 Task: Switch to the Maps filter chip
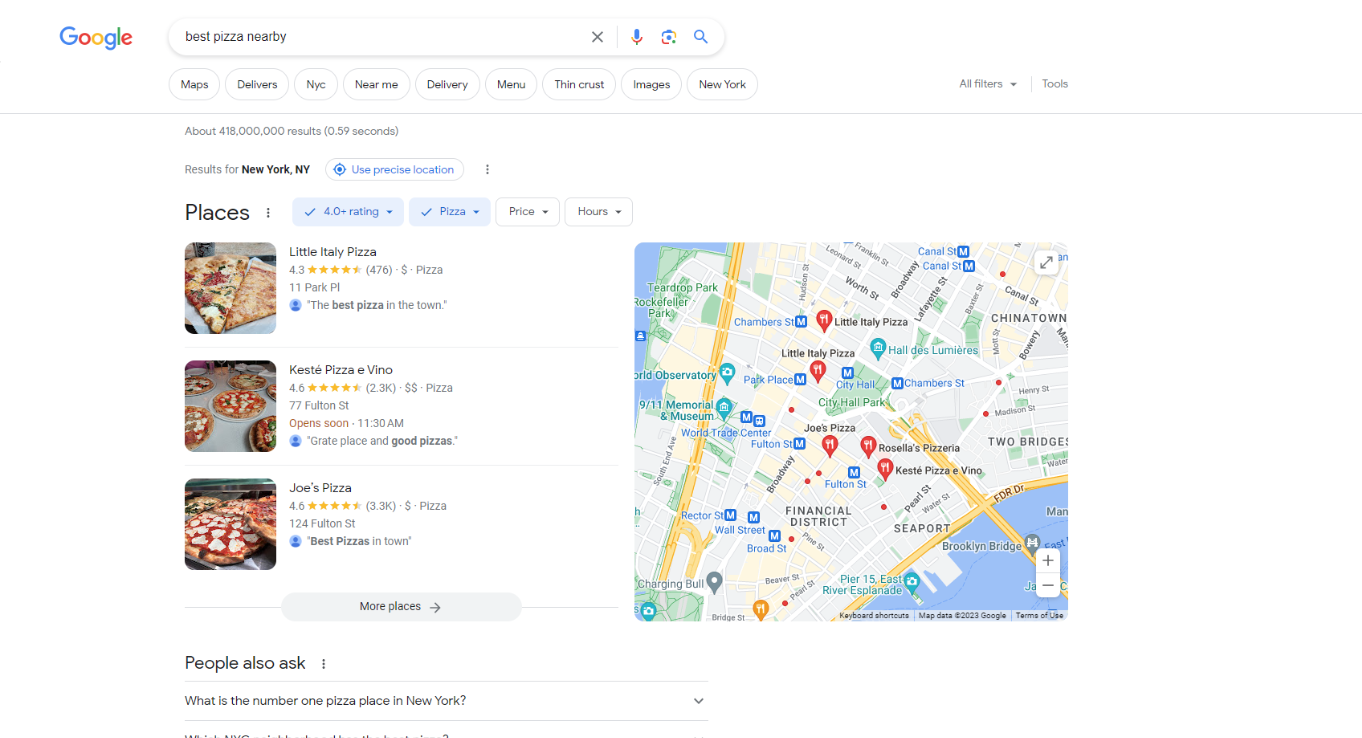195,85
